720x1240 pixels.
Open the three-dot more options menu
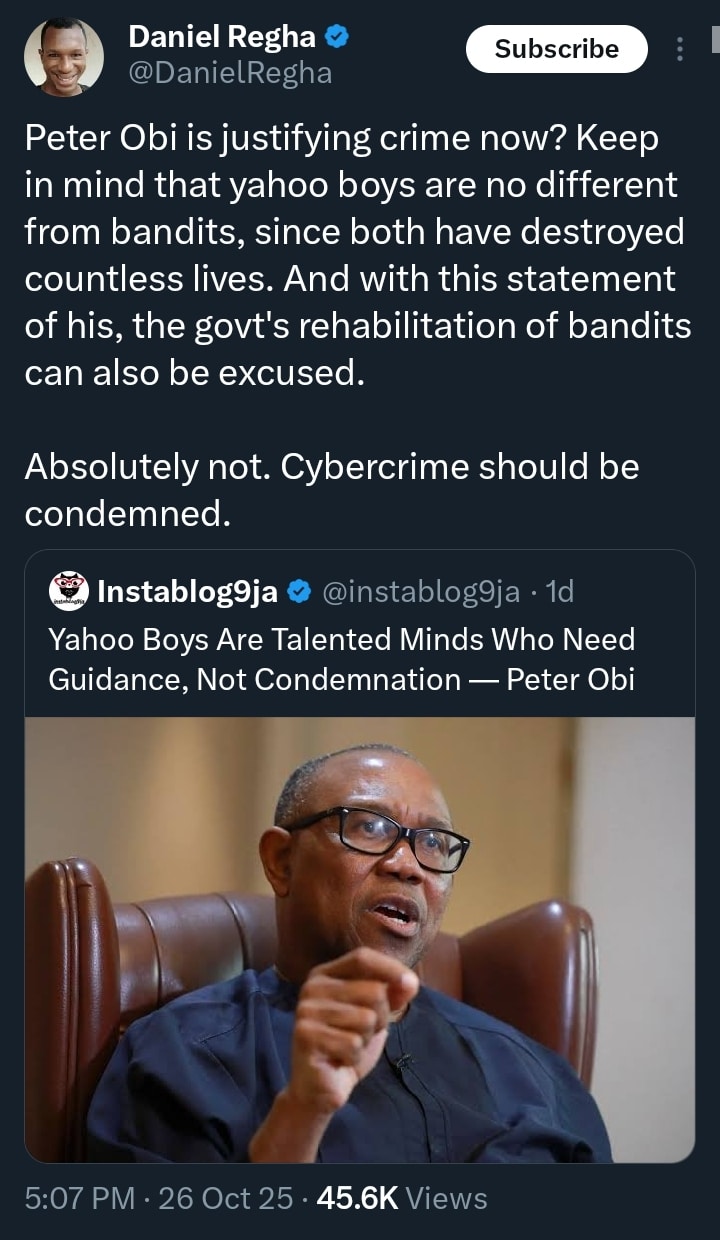click(x=680, y=49)
